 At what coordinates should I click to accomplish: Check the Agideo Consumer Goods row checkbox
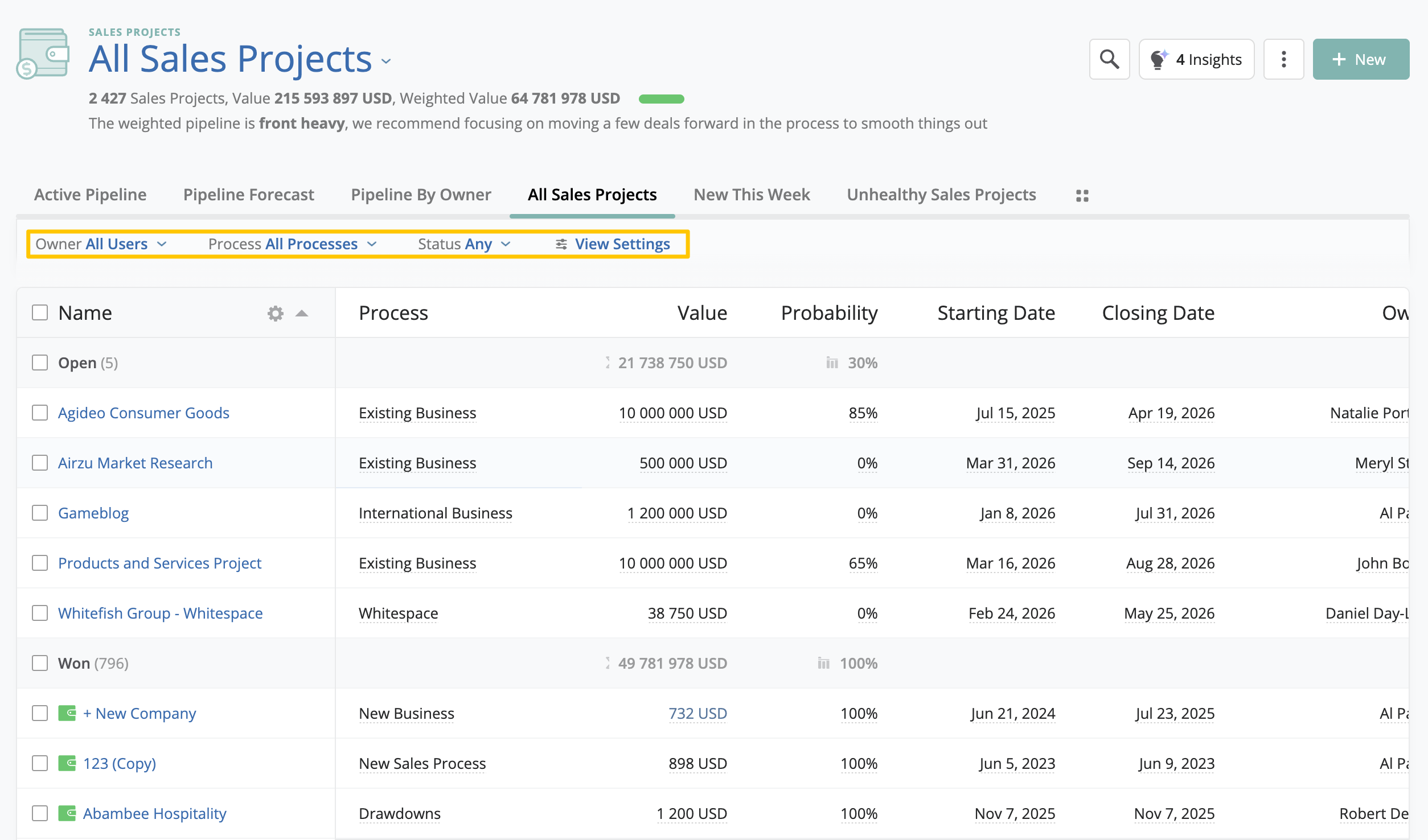click(x=40, y=413)
